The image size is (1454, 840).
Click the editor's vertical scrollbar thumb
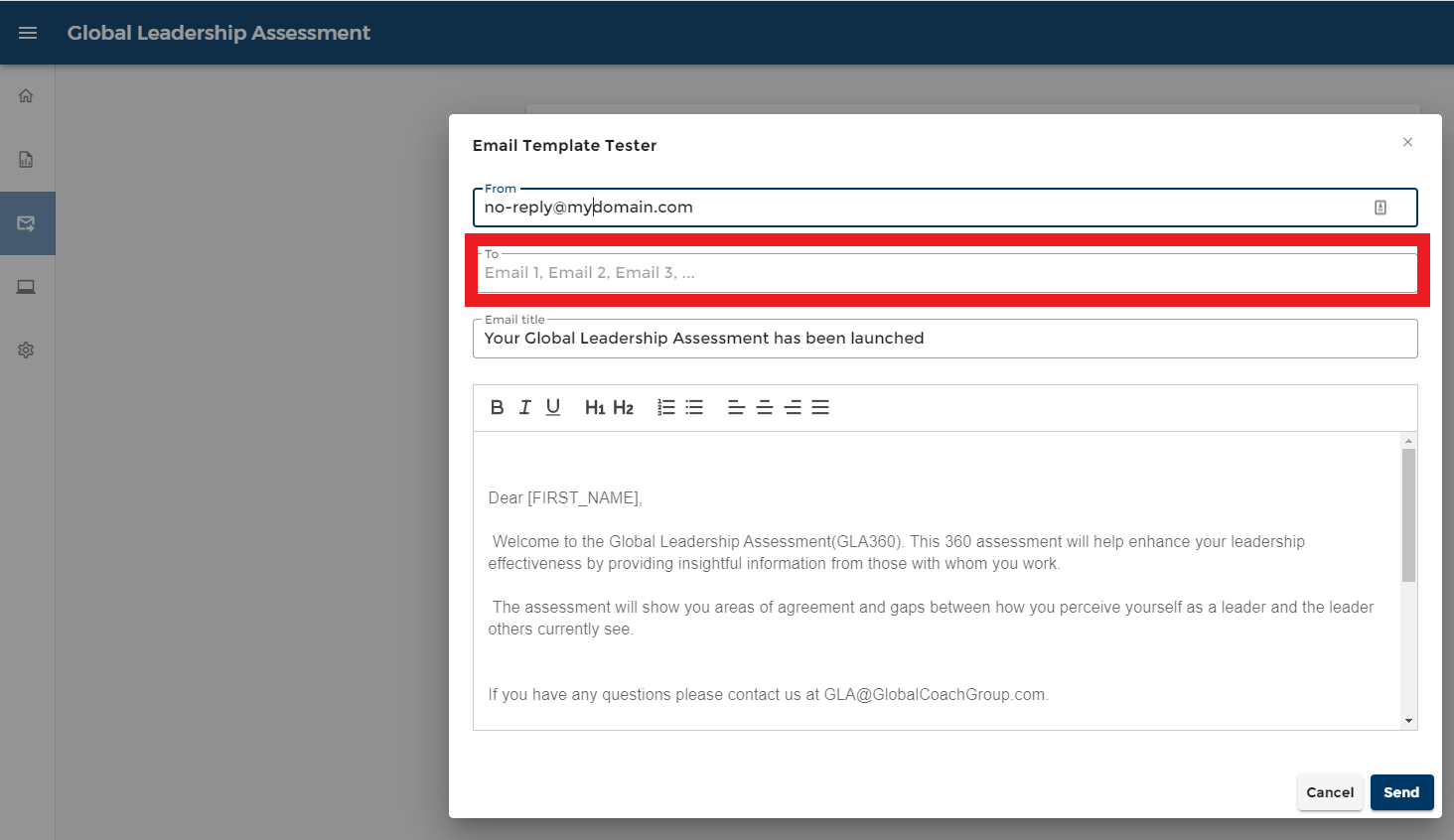[x=1408, y=514]
